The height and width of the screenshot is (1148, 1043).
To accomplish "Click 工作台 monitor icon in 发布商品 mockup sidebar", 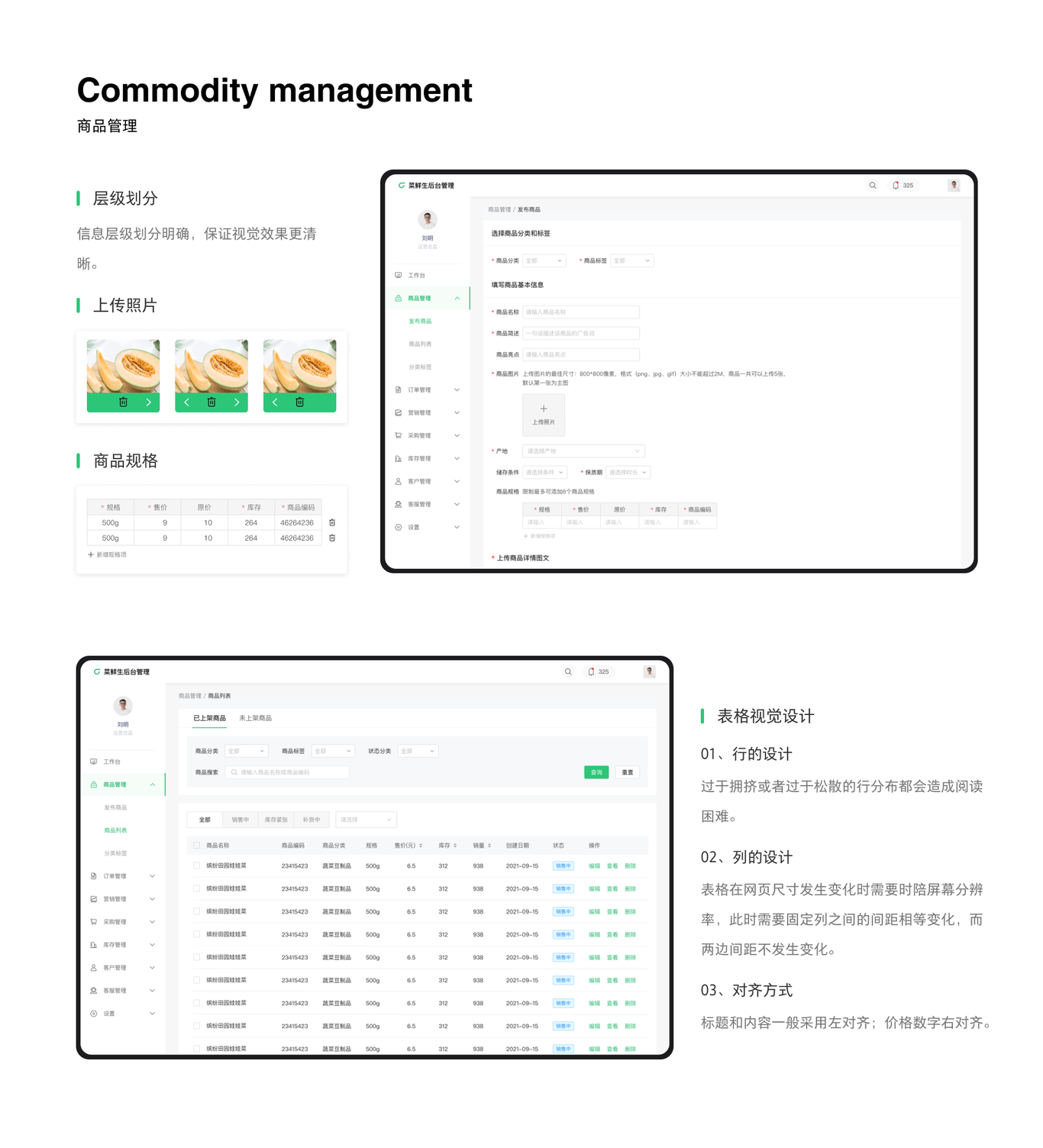I will coord(398,275).
